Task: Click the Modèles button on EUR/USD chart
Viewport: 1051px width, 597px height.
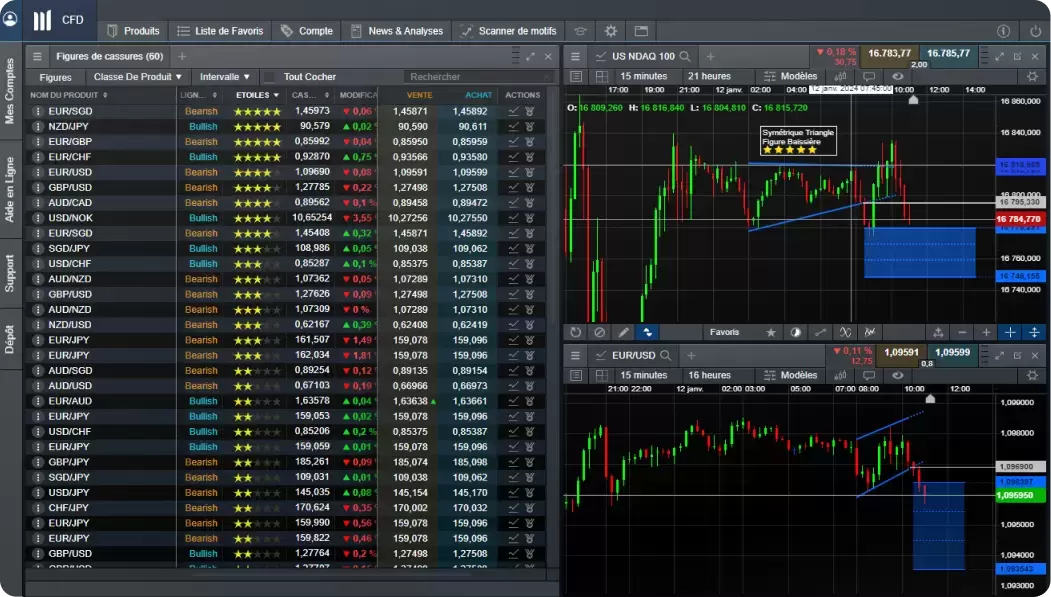Action: click(790, 375)
